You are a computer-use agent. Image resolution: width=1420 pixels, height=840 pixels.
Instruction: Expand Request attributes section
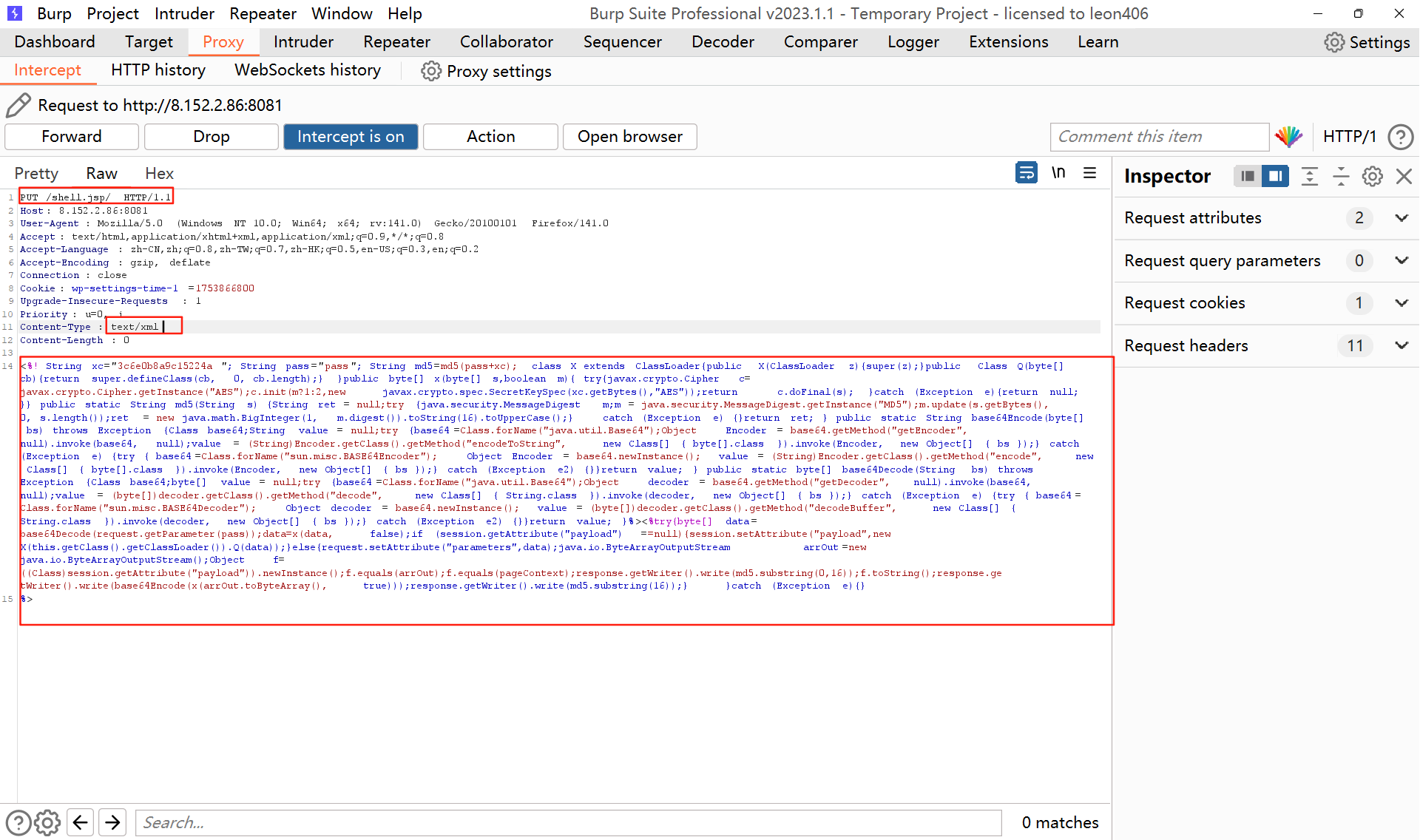click(1401, 218)
